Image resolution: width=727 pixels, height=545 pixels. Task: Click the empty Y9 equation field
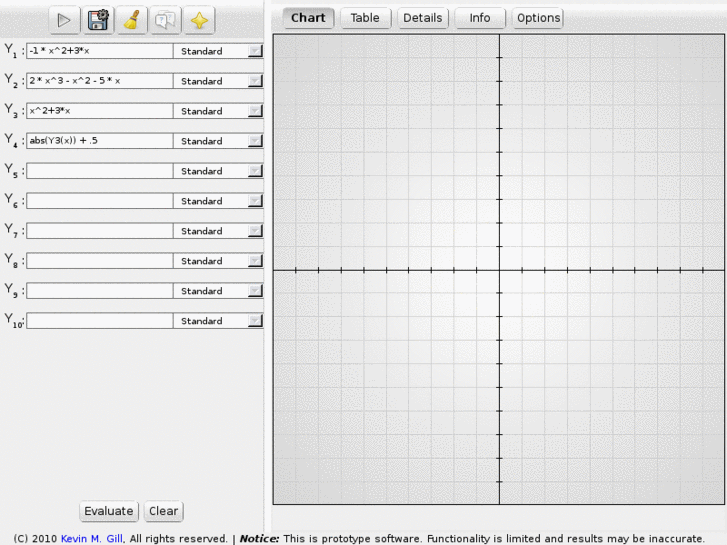coord(100,291)
